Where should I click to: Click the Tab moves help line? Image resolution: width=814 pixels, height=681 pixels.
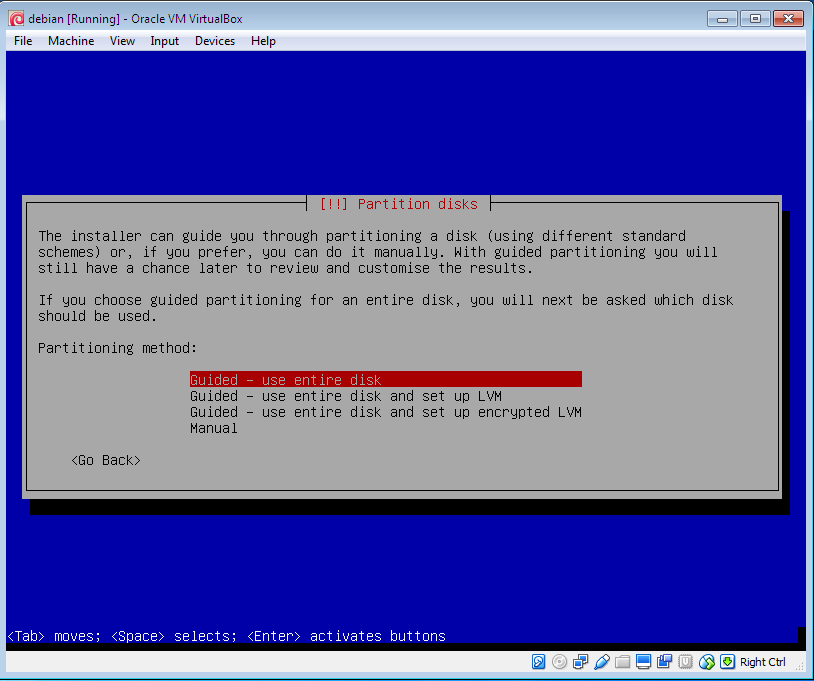[x=227, y=636]
